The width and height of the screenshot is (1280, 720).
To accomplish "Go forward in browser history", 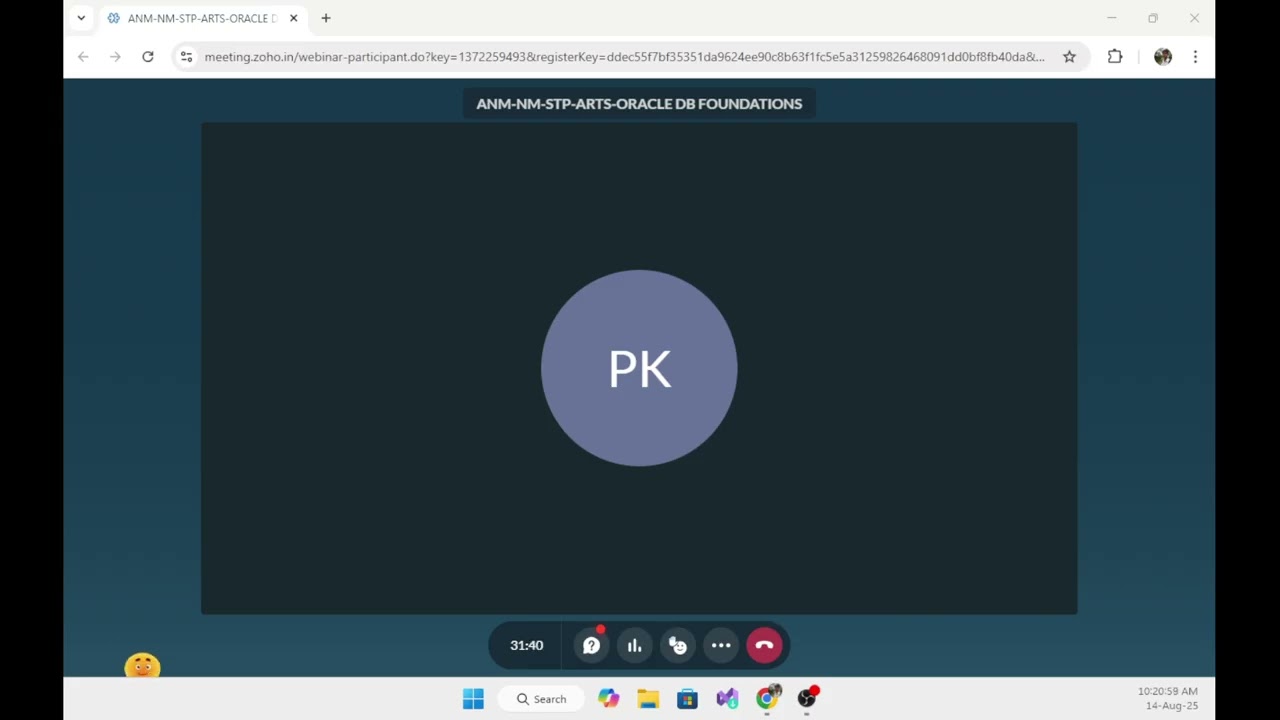I will (x=115, y=57).
